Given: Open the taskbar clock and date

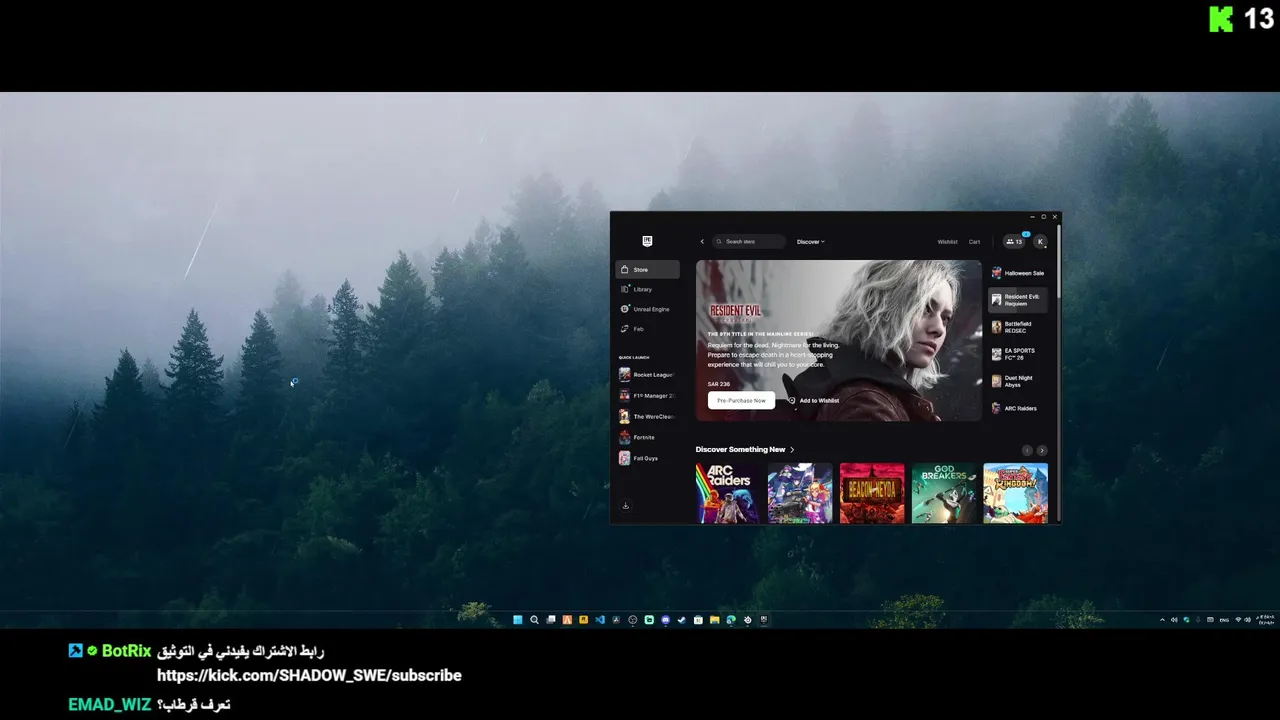Looking at the screenshot, I should pos(1266,620).
